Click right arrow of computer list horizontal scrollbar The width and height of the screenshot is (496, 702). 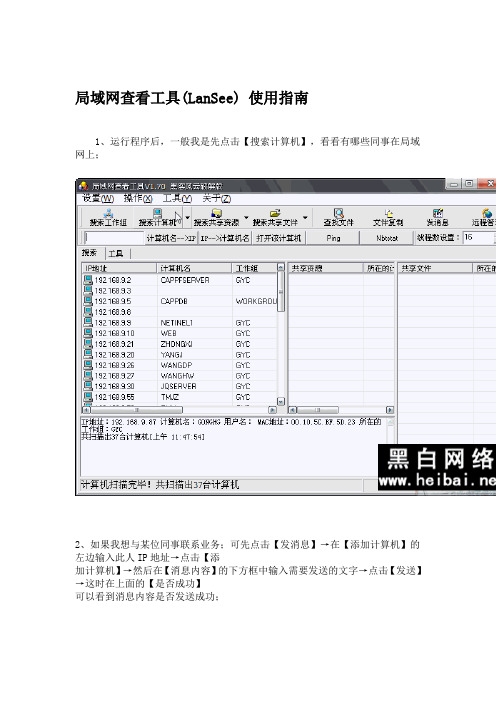pos(272,410)
